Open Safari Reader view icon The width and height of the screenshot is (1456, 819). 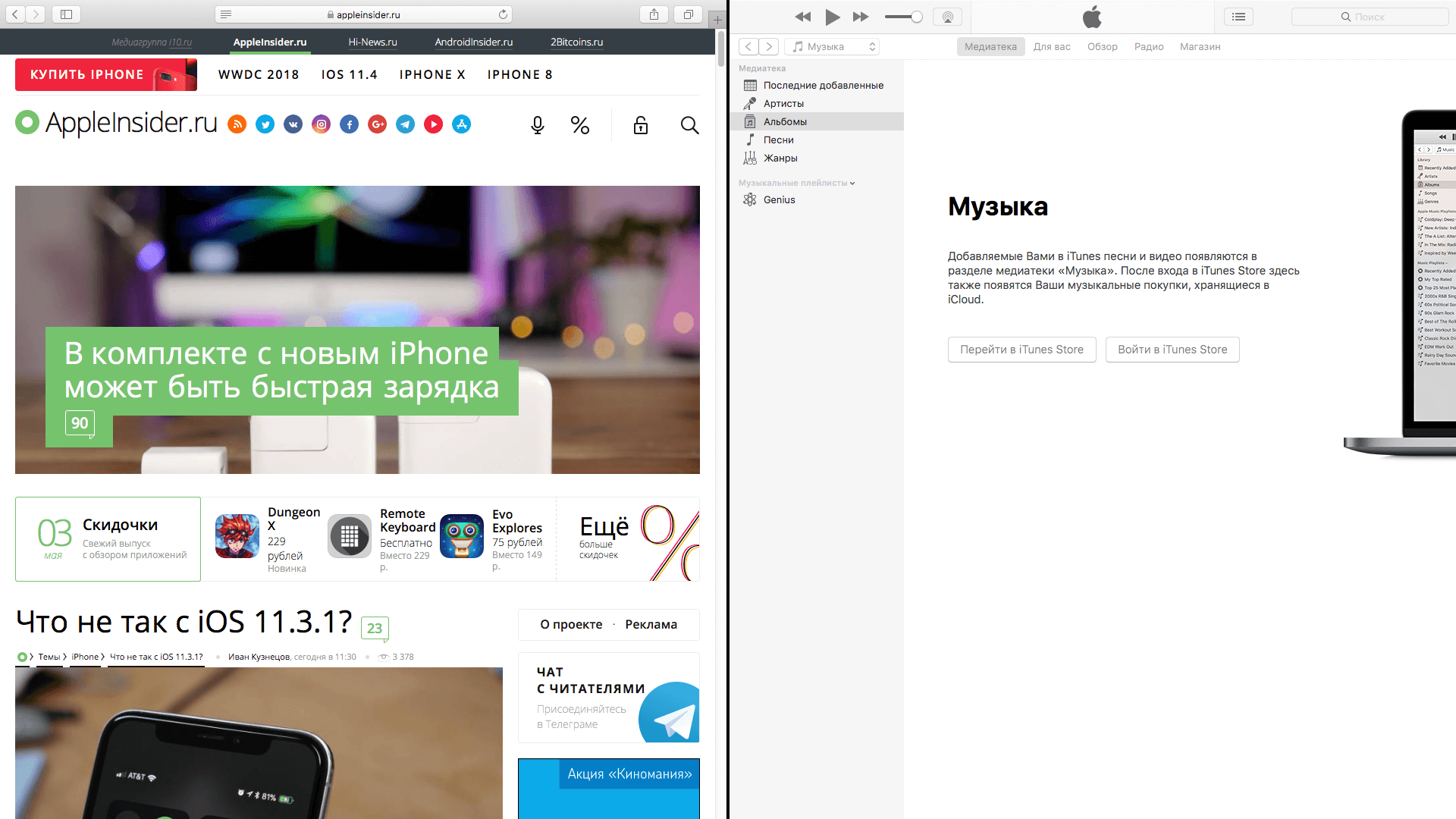(226, 14)
